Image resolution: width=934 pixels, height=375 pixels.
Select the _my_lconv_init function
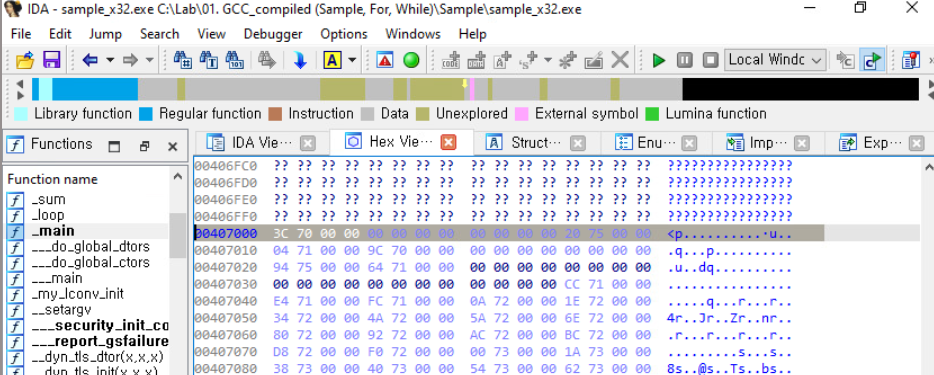pyautogui.click(x=77, y=294)
